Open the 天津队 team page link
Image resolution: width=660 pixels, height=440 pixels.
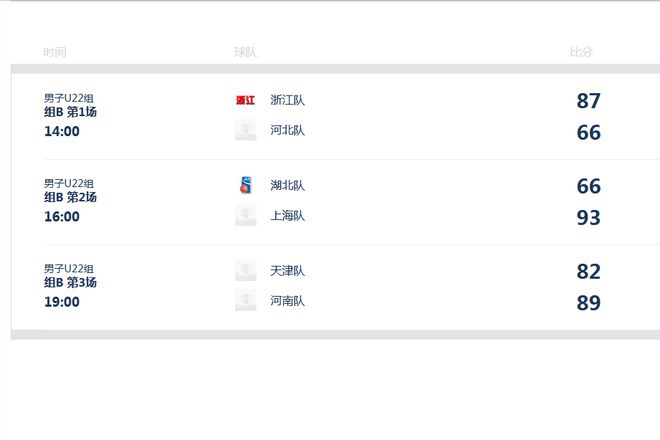(x=288, y=271)
